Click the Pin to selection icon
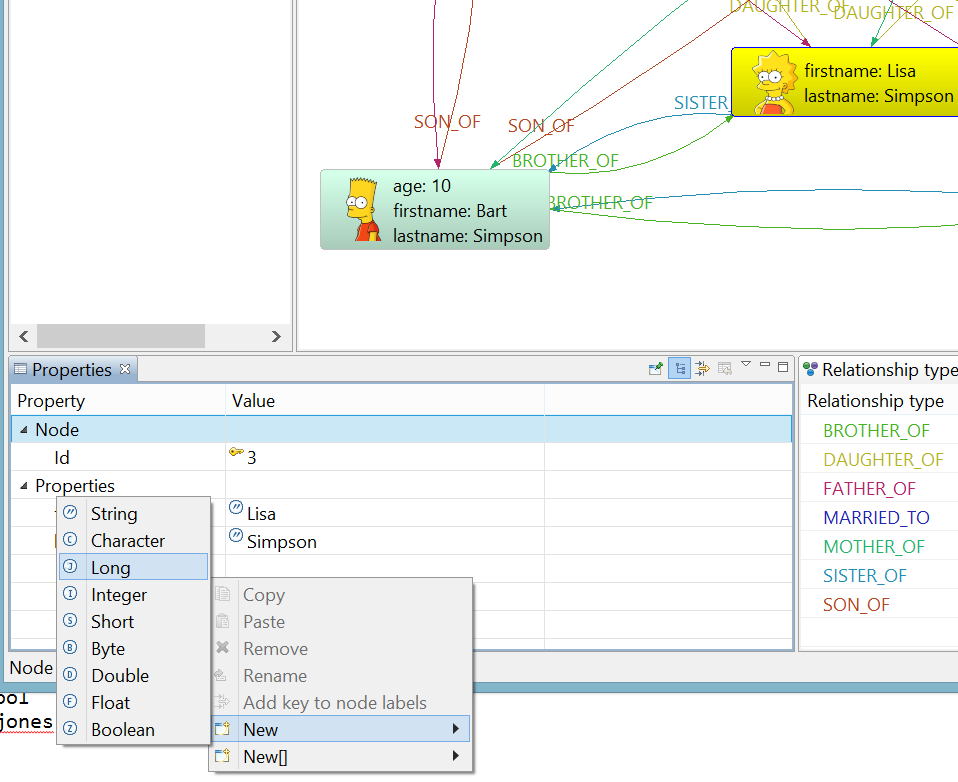This screenshot has width=958, height=782. (x=656, y=369)
